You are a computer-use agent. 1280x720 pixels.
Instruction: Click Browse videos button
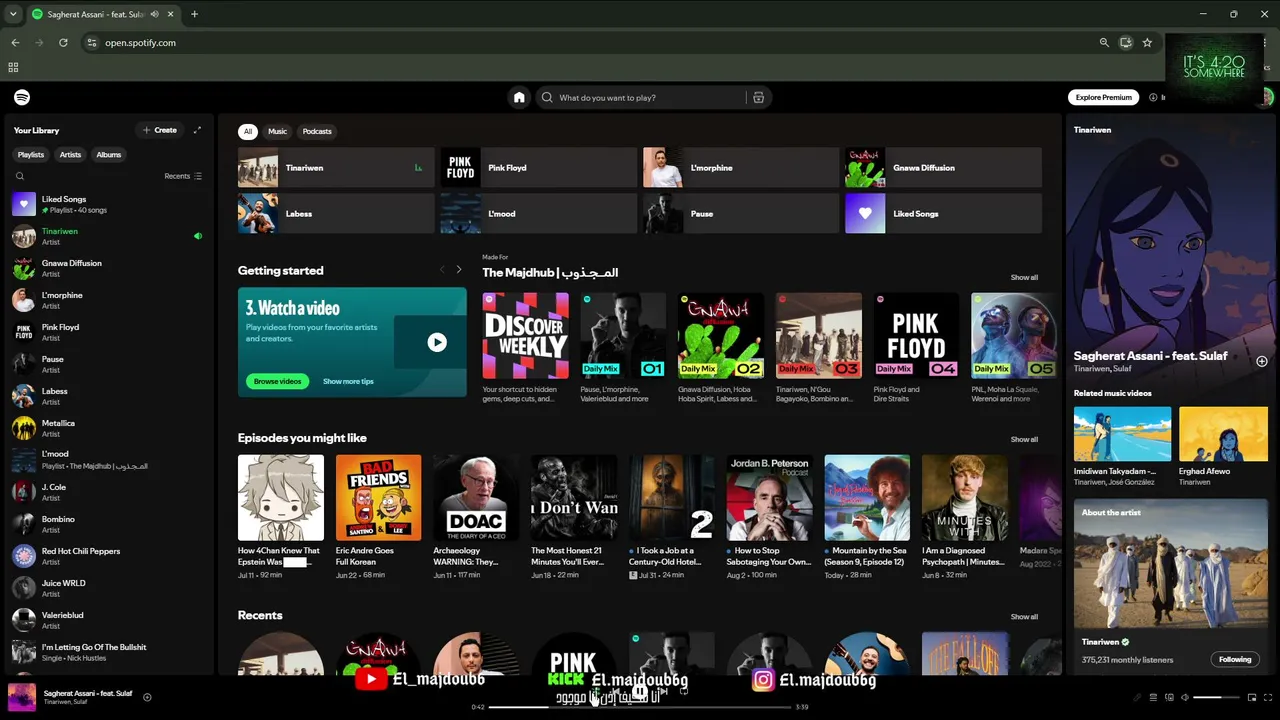(277, 381)
